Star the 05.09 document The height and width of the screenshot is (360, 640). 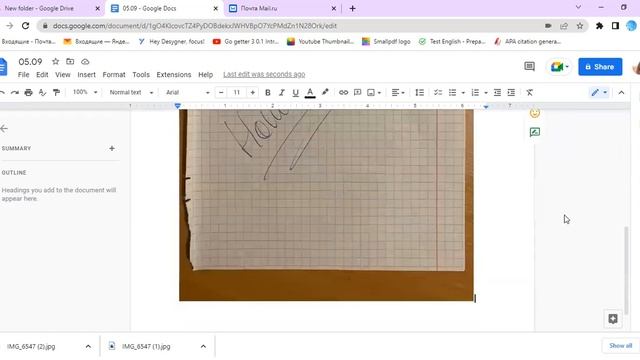pos(56,62)
